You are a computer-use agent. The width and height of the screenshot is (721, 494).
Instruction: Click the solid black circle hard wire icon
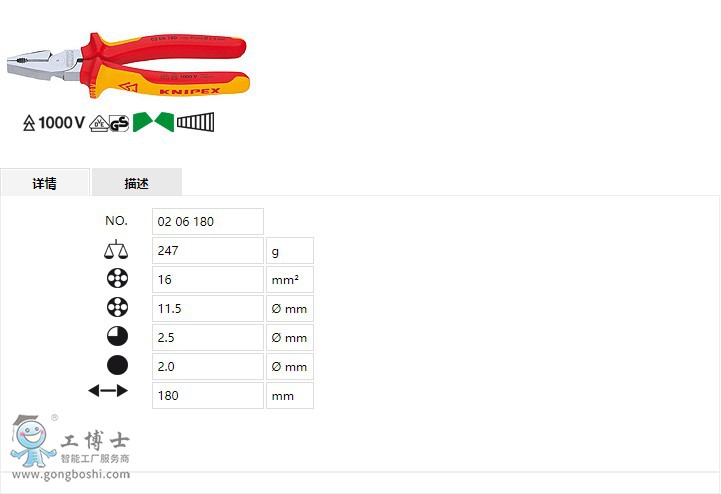coord(117,365)
